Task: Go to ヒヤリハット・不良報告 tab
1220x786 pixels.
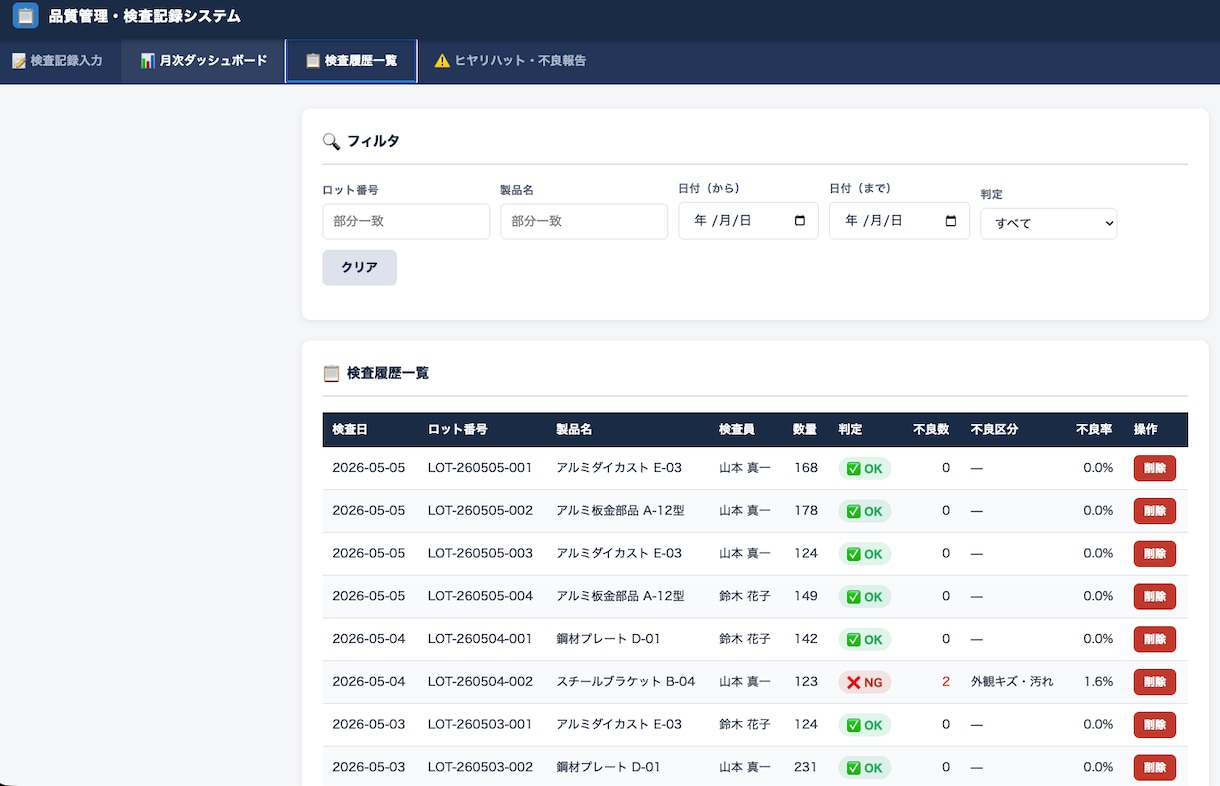Action: [x=510, y=61]
